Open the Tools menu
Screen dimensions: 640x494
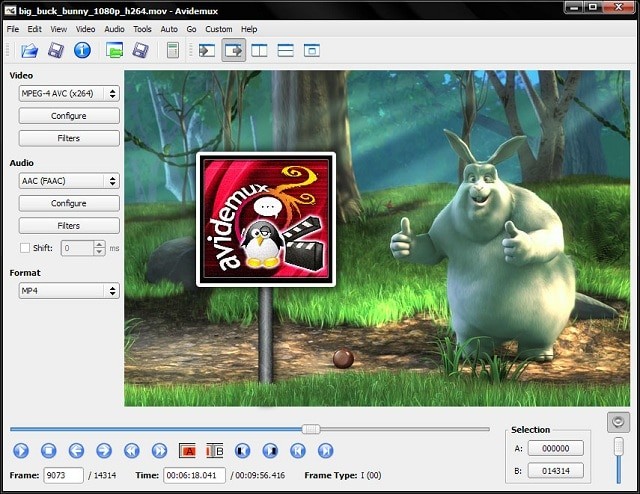(143, 29)
